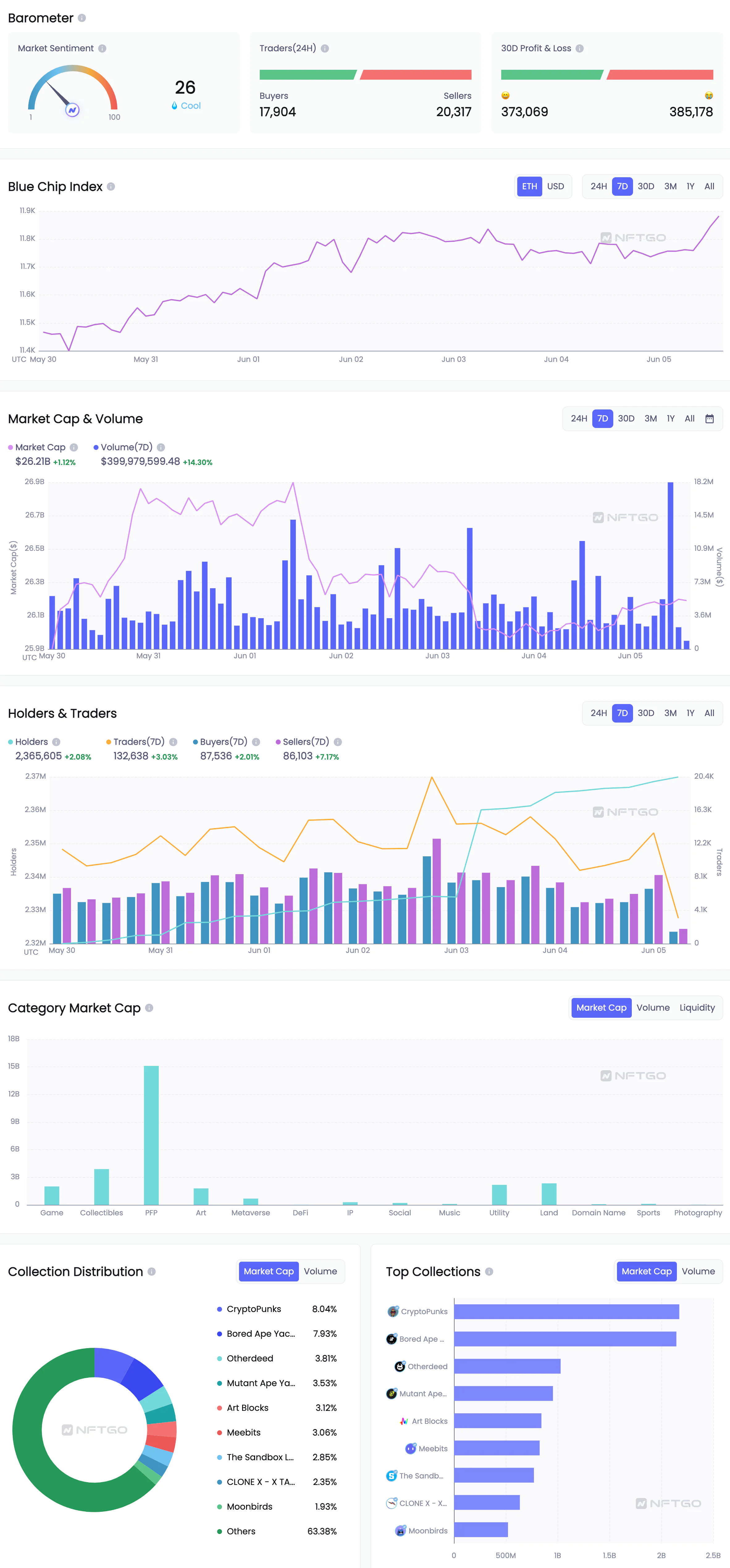Click info icon next to Market Cap legend
This screenshot has width=730, height=1568.
point(74,447)
